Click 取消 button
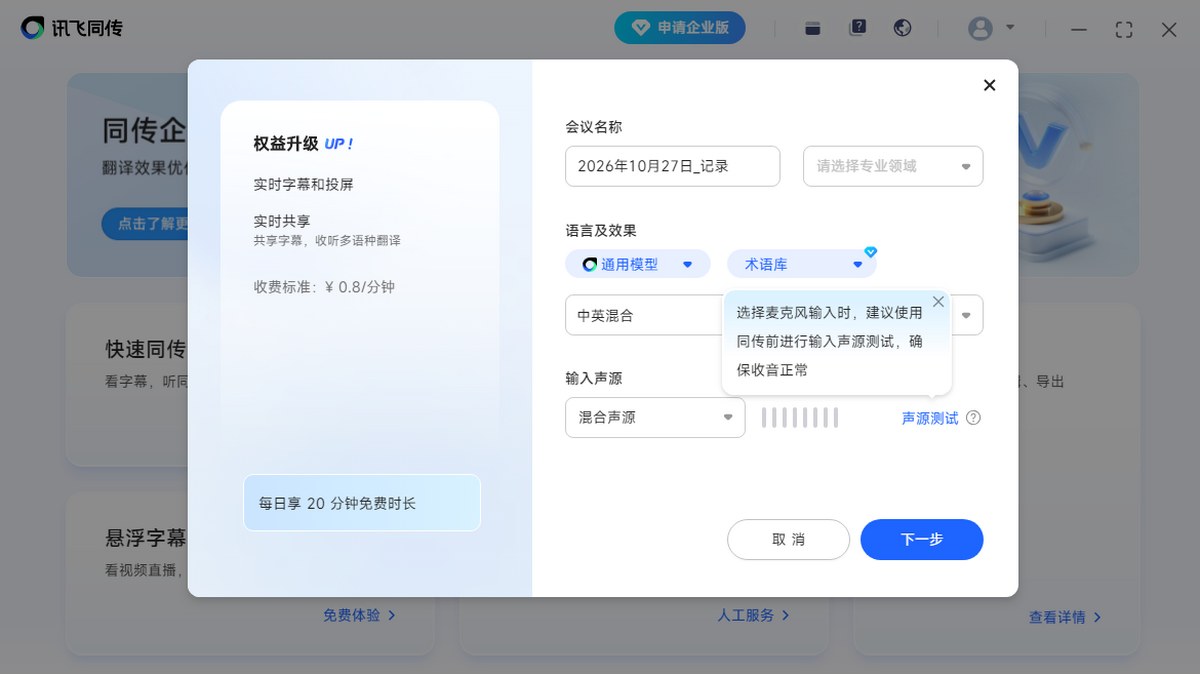This screenshot has width=1200, height=674. tap(788, 539)
